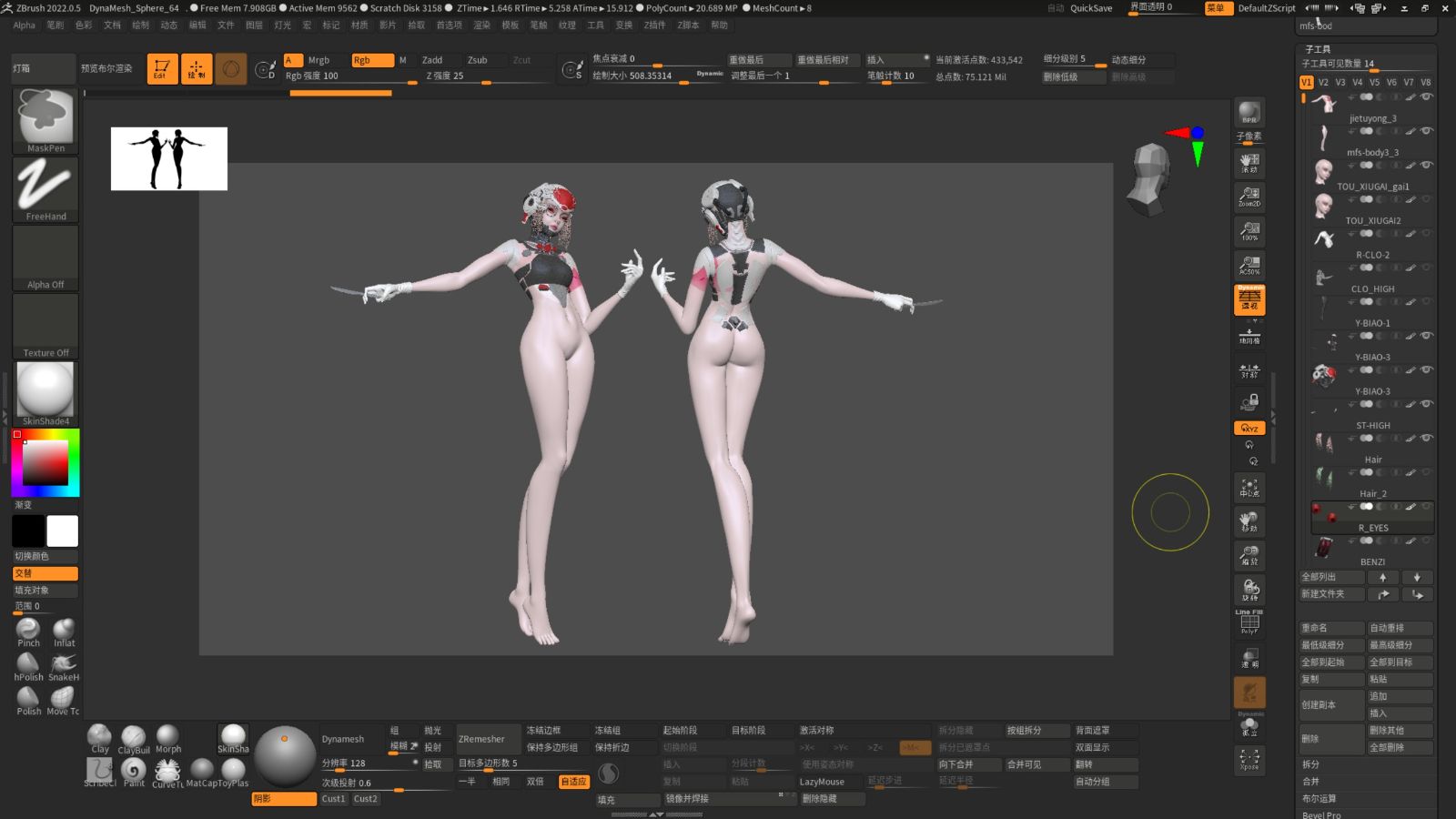Open the Texture Off slot
This screenshot has height=819, width=1456.
[45, 327]
